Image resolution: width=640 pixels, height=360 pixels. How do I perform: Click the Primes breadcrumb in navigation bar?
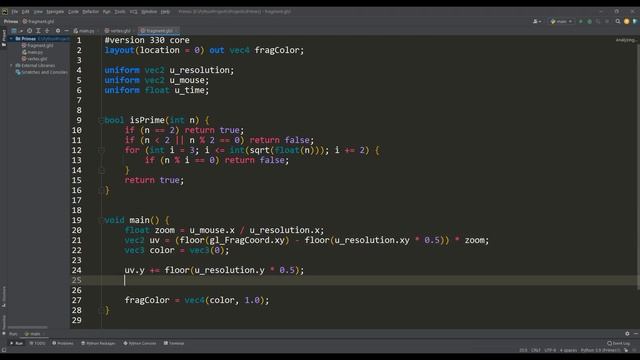[11, 21]
